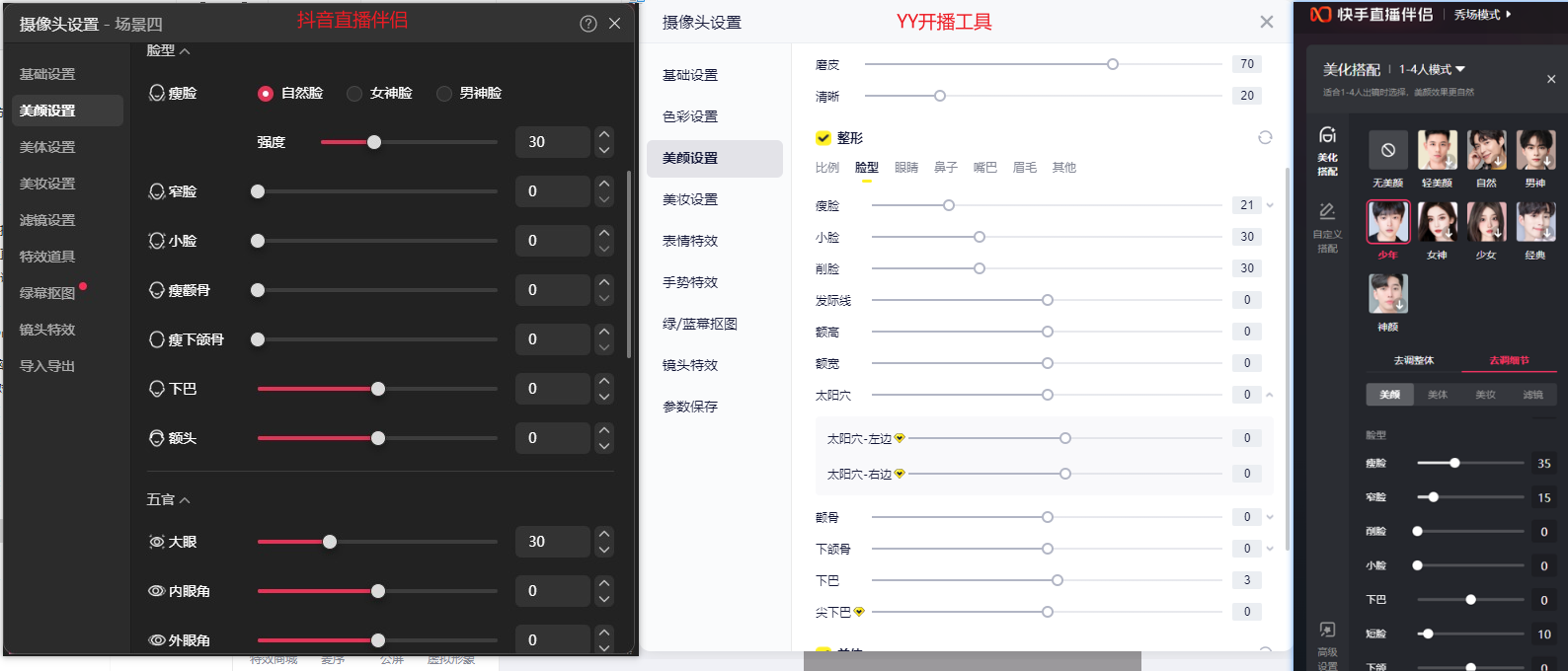Open 美妆设置 in YY settings sidebar

point(690,199)
